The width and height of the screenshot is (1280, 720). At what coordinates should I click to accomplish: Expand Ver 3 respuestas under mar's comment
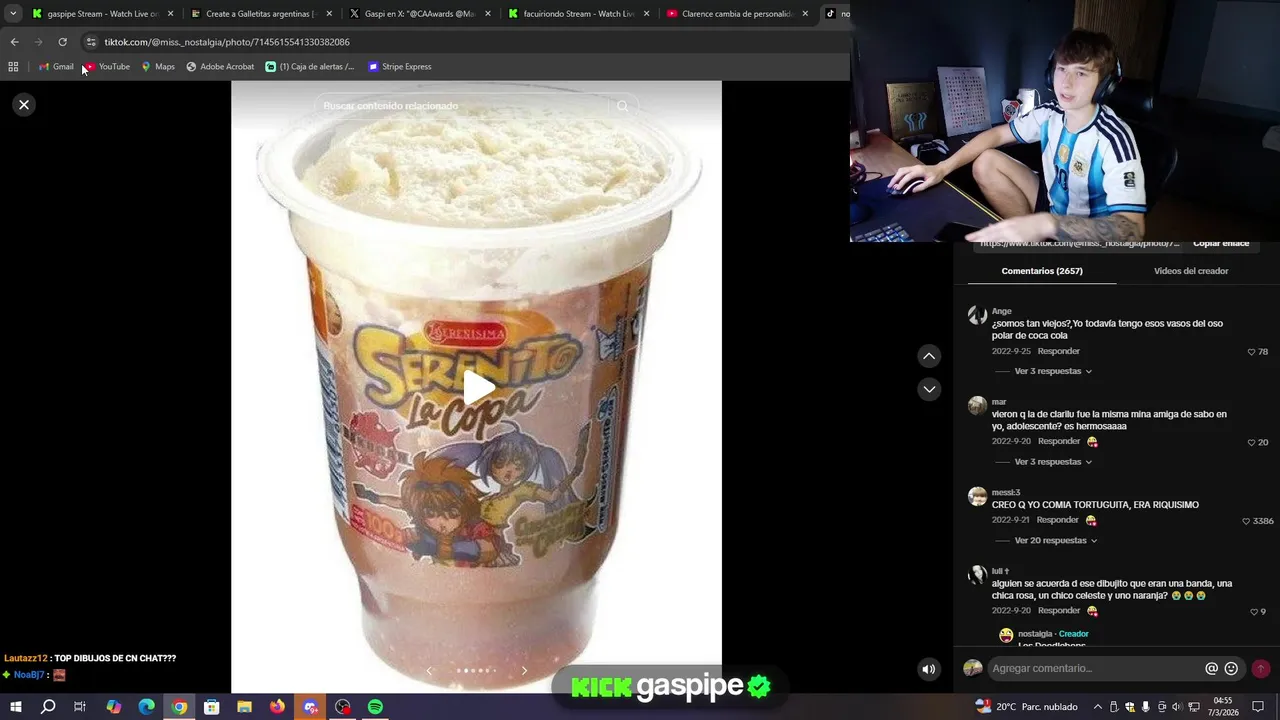1053,462
